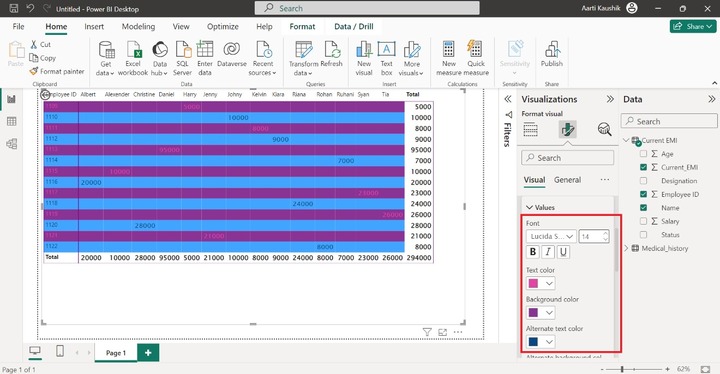
Task: Add a new page with plus button
Action: pos(148,352)
